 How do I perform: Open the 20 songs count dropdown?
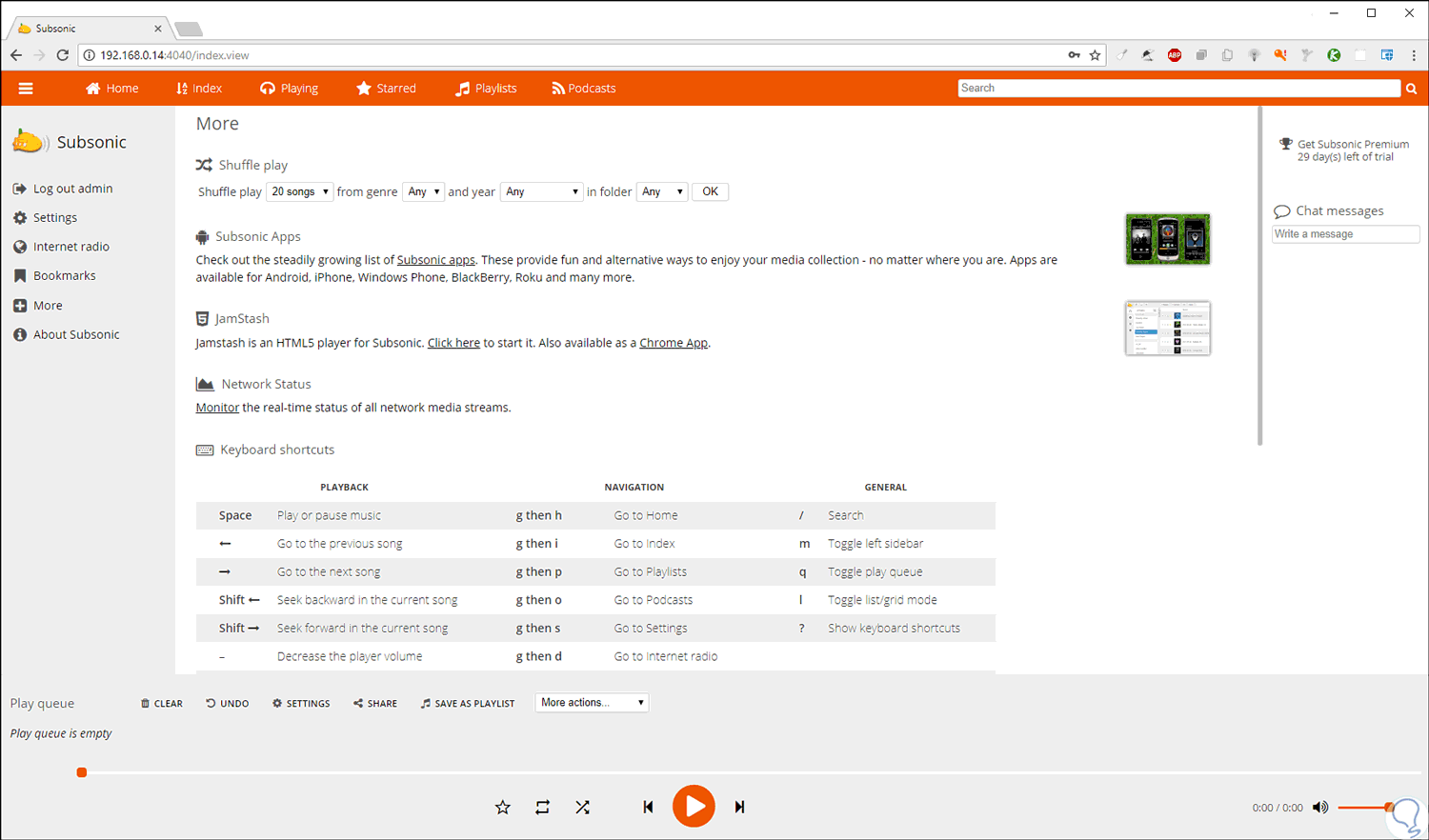pyautogui.click(x=300, y=191)
